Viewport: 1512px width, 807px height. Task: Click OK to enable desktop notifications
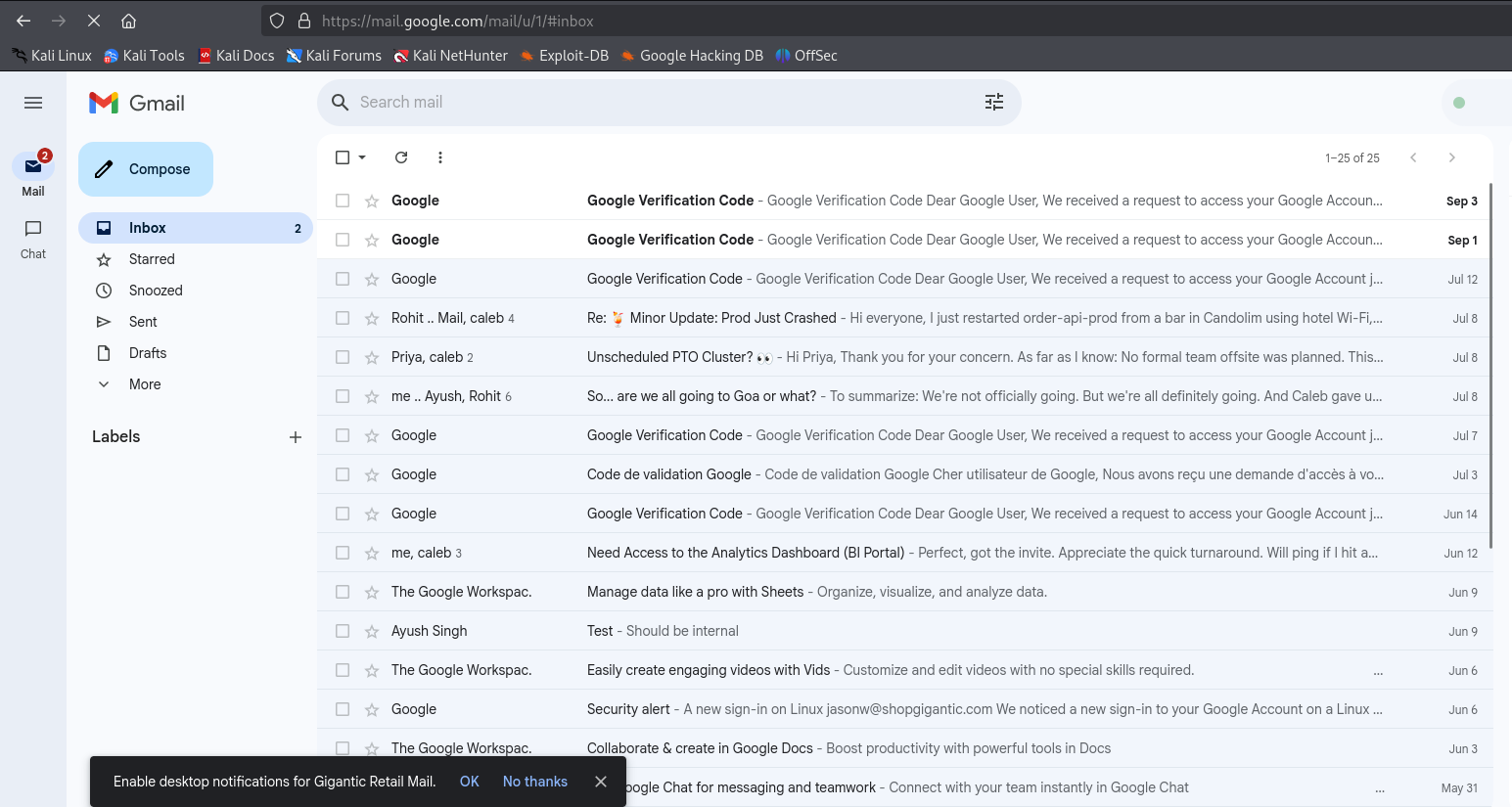tap(470, 782)
